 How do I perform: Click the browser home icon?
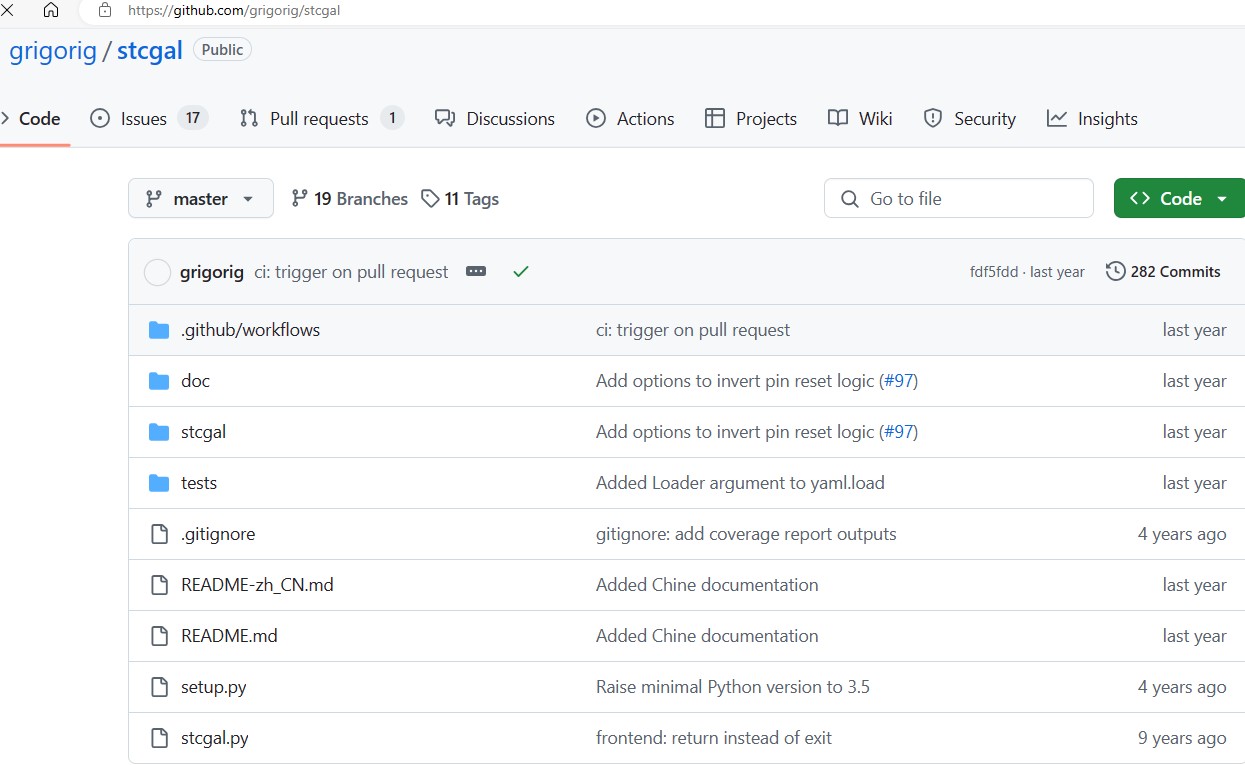[51, 11]
